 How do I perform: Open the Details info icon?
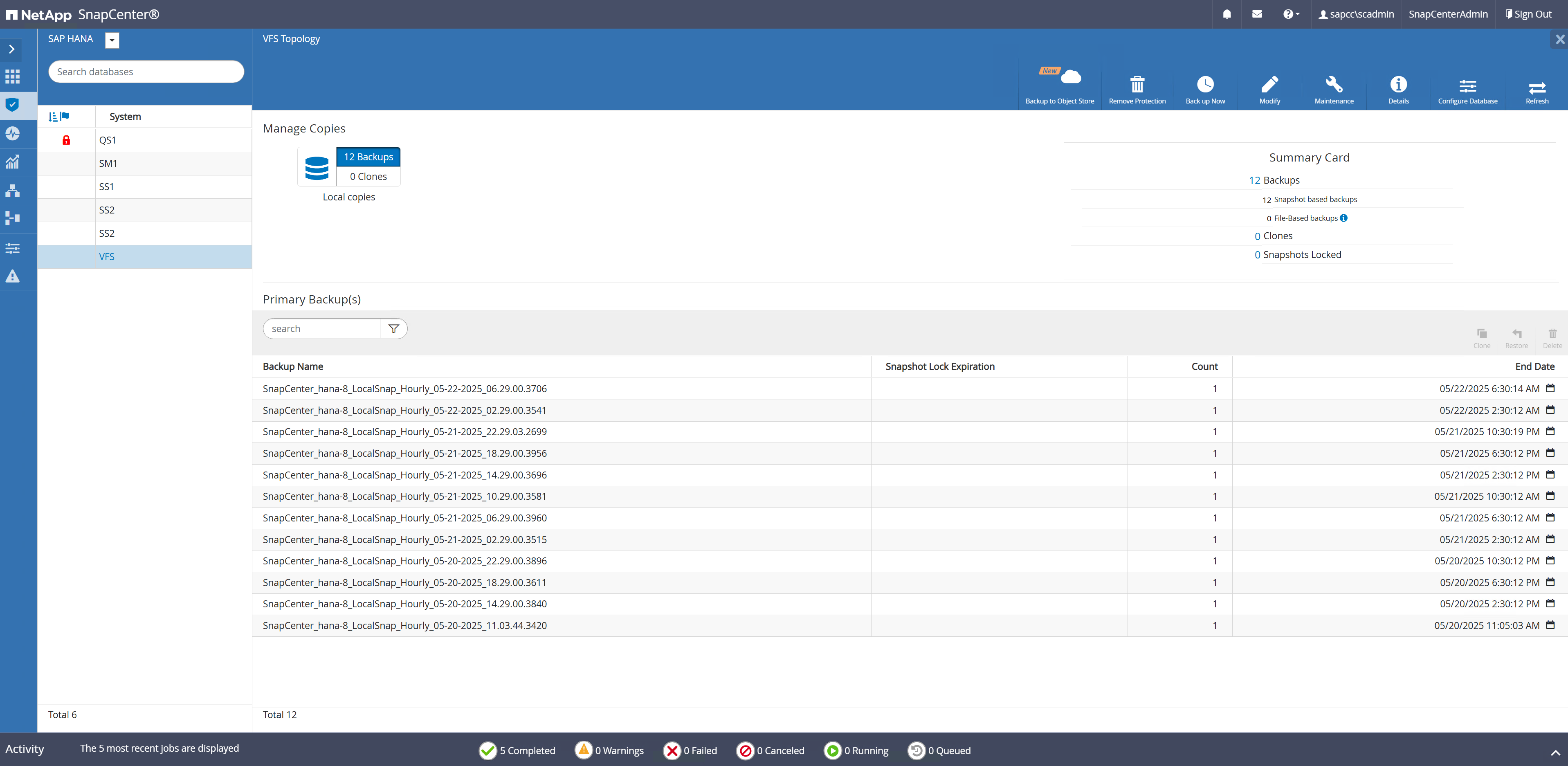[x=1397, y=85]
